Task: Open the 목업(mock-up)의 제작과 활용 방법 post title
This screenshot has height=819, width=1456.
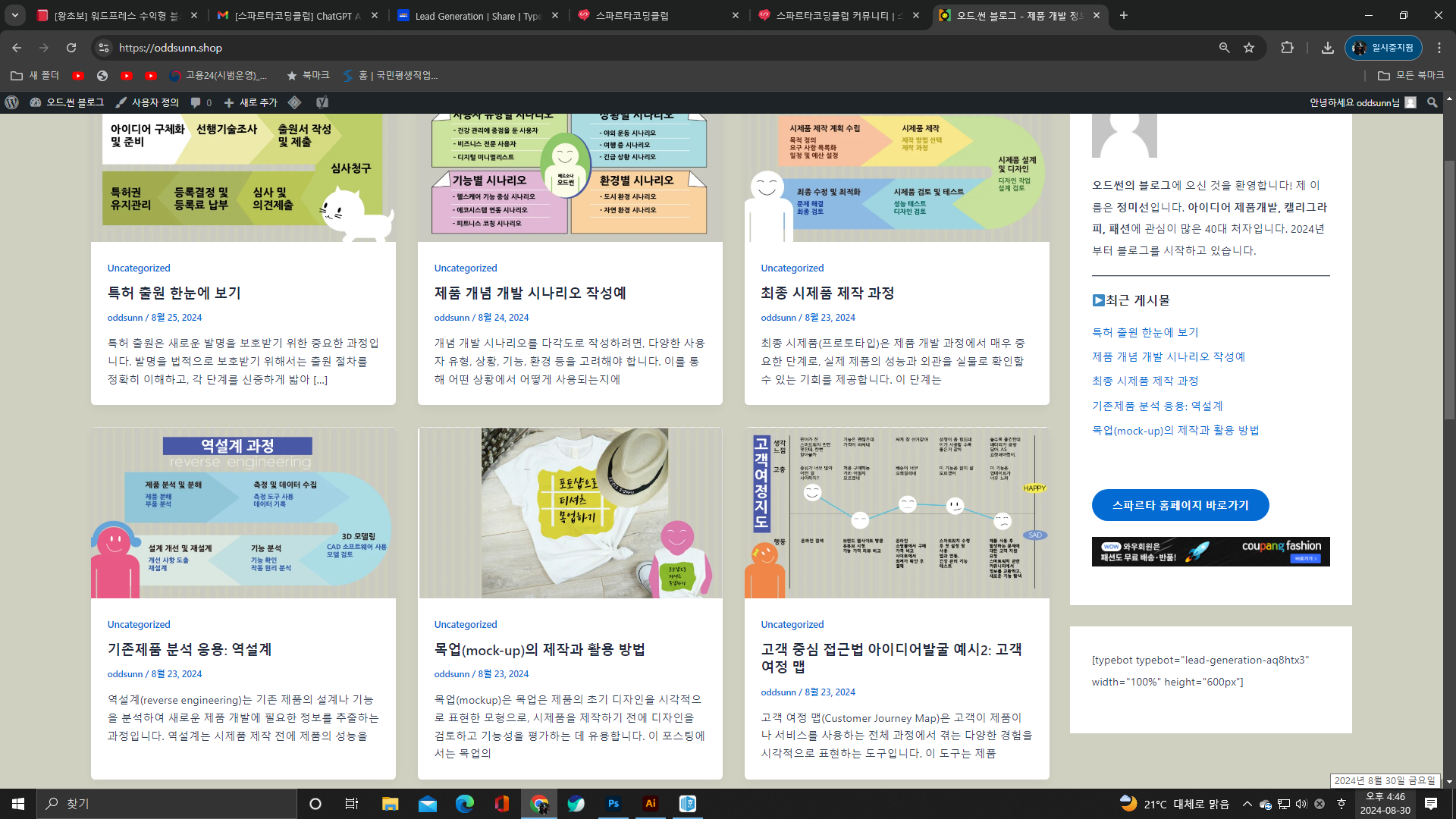Action: (x=539, y=649)
